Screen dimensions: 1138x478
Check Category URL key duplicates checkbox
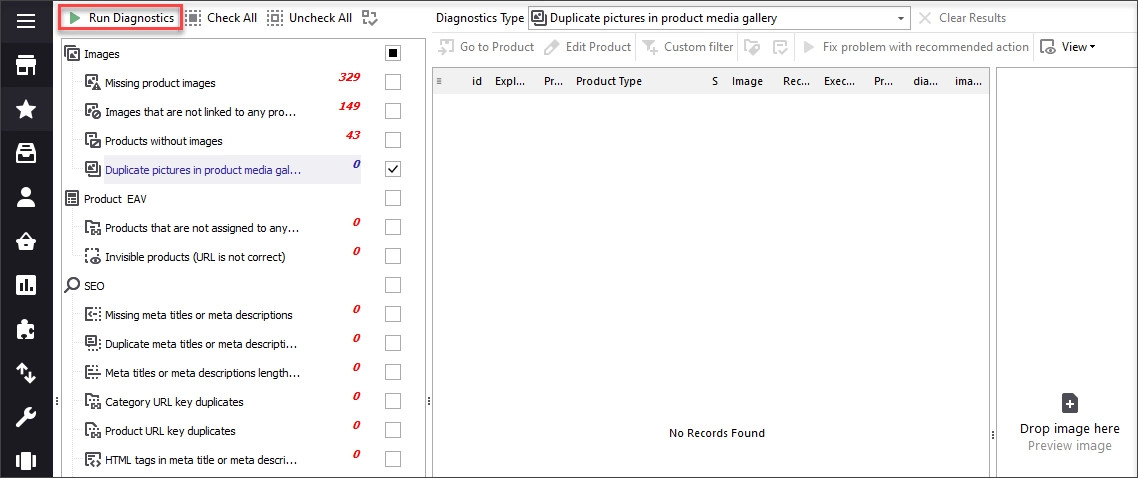(x=393, y=401)
